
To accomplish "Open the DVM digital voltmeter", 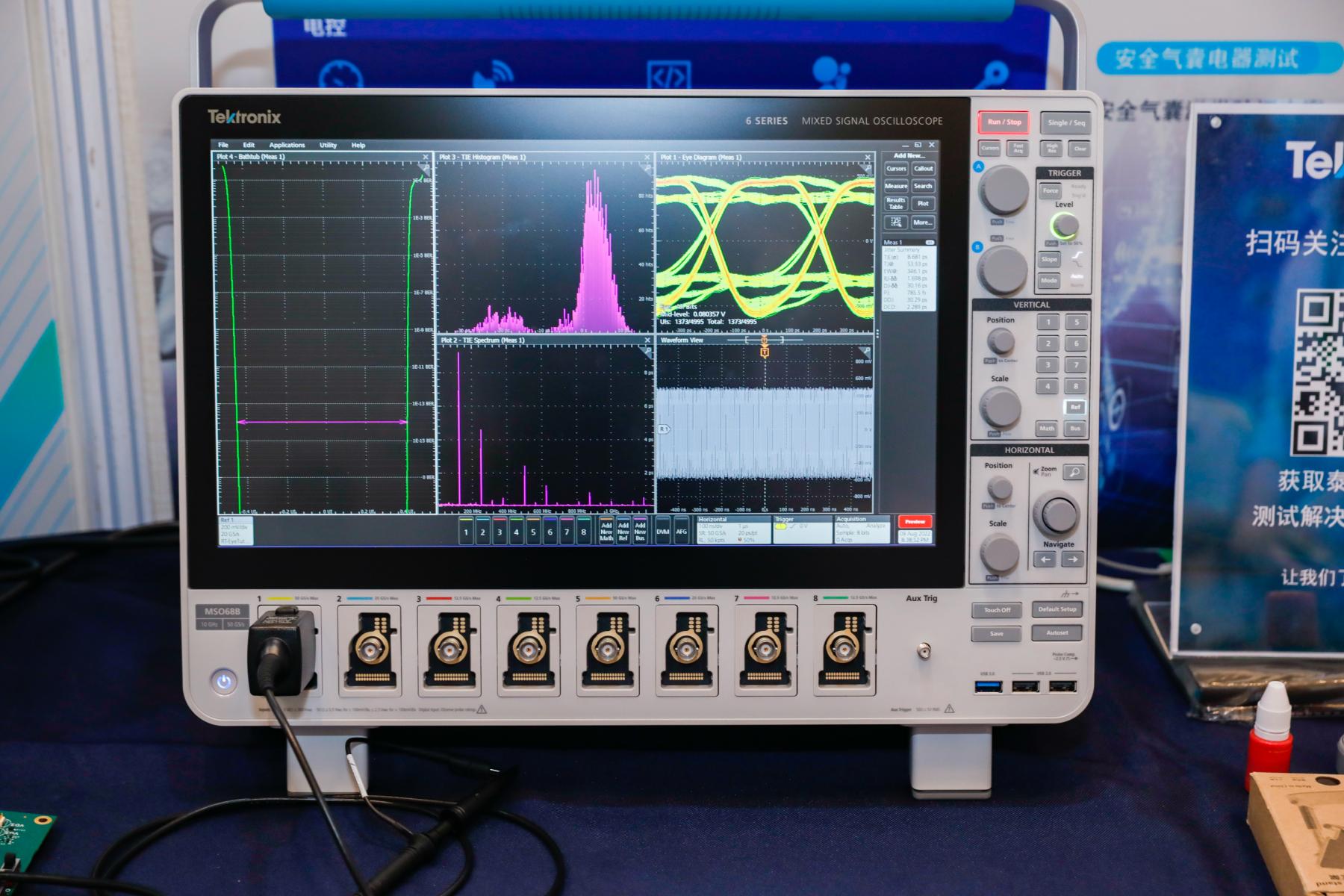I will coord(662,531).
